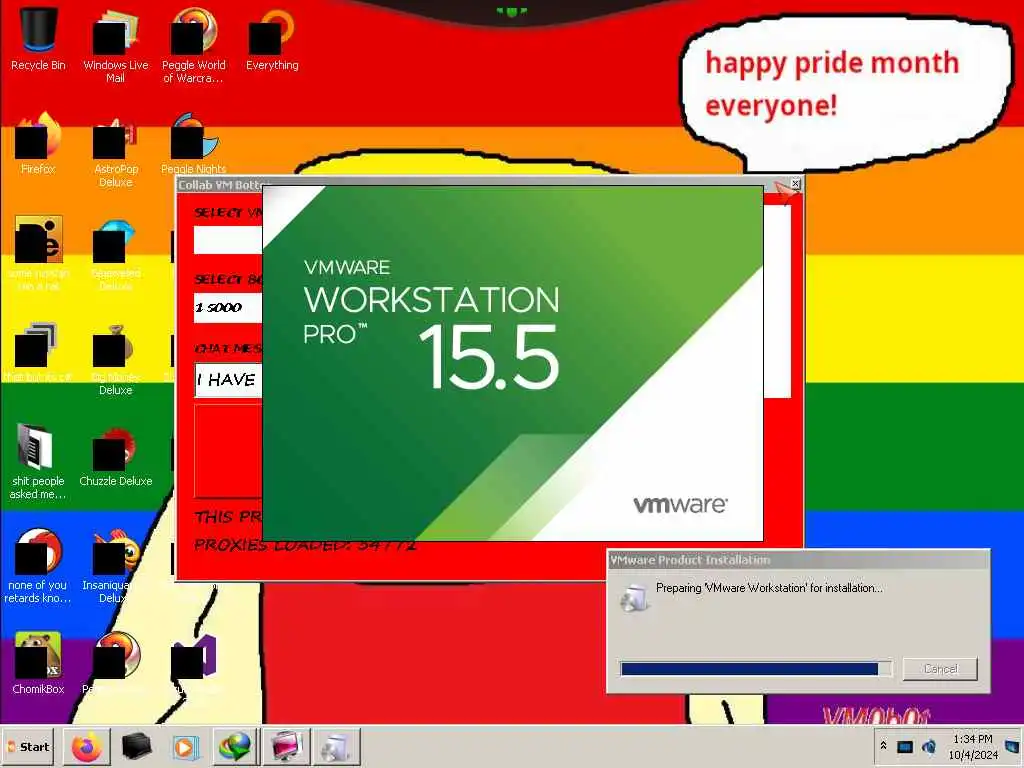Switch to the pink monitor taskbar app
The height and width of the screenshot is (768, 1024).
(286, 746)
